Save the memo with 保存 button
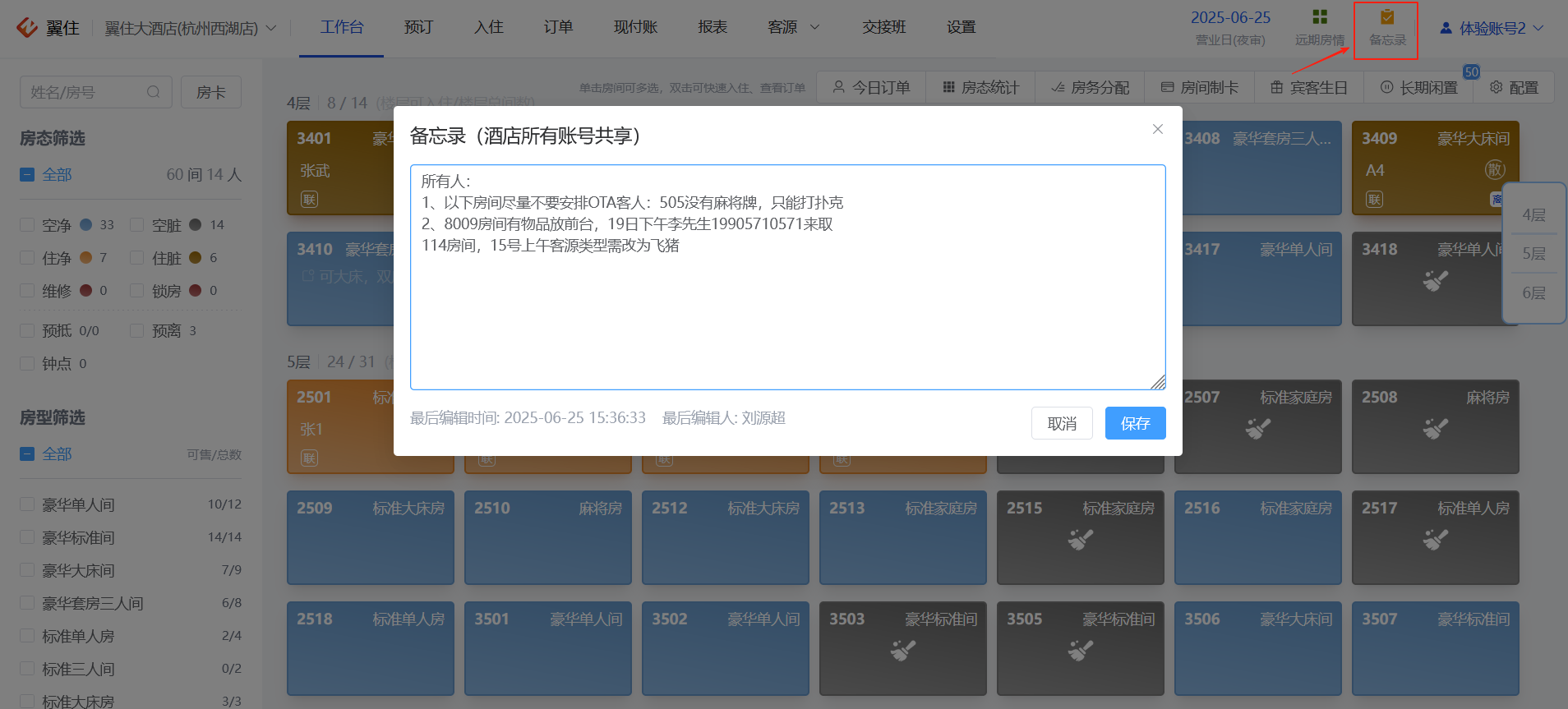The height and width of the screenshot is (709, 1568). coord(1135,423)
